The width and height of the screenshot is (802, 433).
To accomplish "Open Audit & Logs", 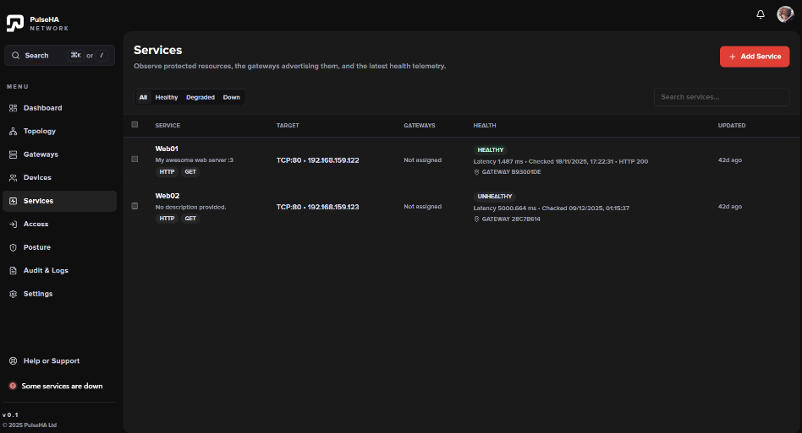I will coord(60,270).
